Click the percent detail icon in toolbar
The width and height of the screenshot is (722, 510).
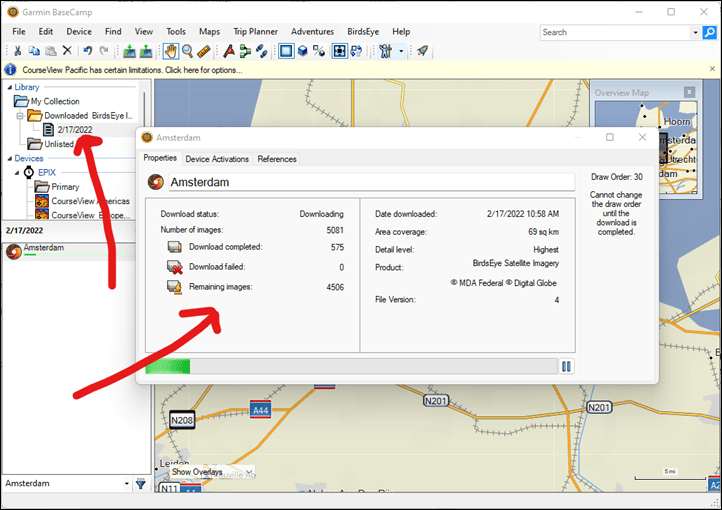319,51
